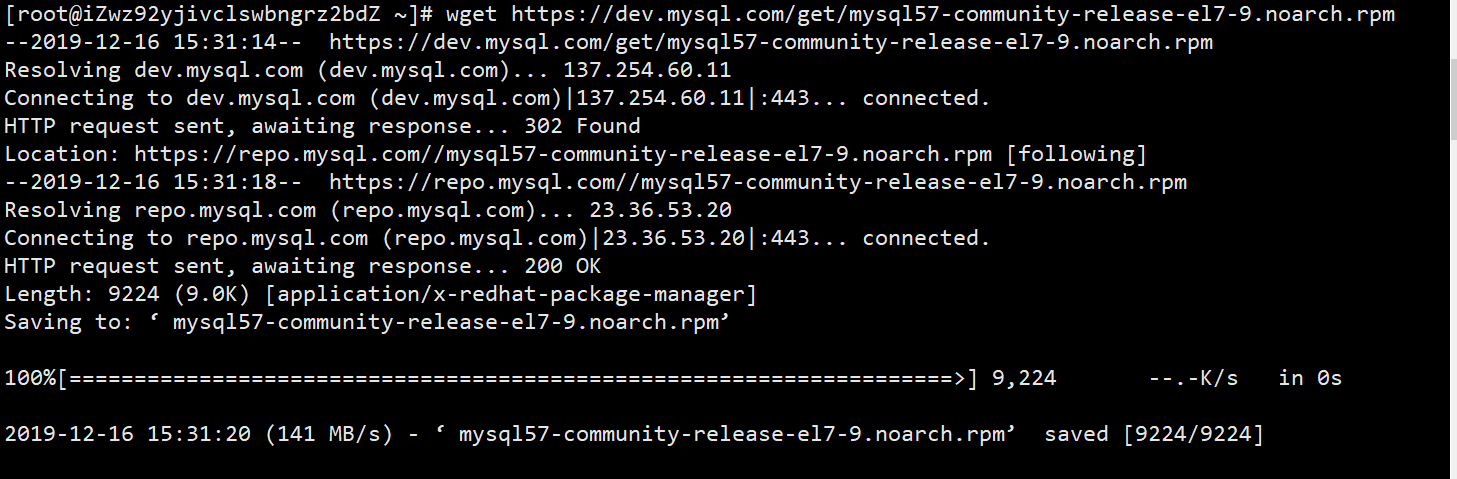Image resolution: width=1457 pixels, height=479 pixels.
Task: Click the middle of the download progress bar
Action: (510, 379)
